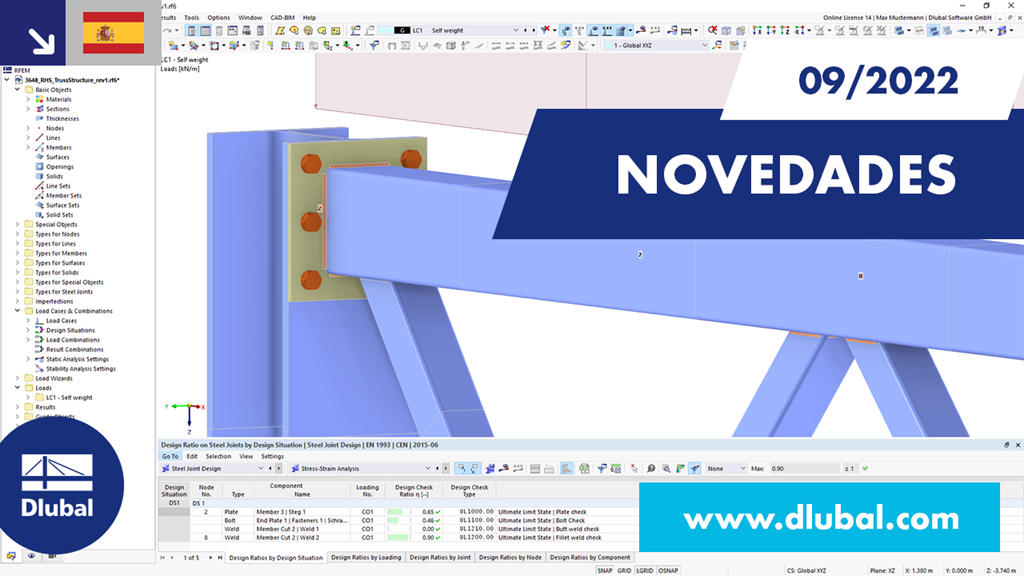Image resolution: width=1024 pixels, height=576 pixels.
Task: Click view in X direction icon
Action: pyautogui.click(x=757, y=30)
